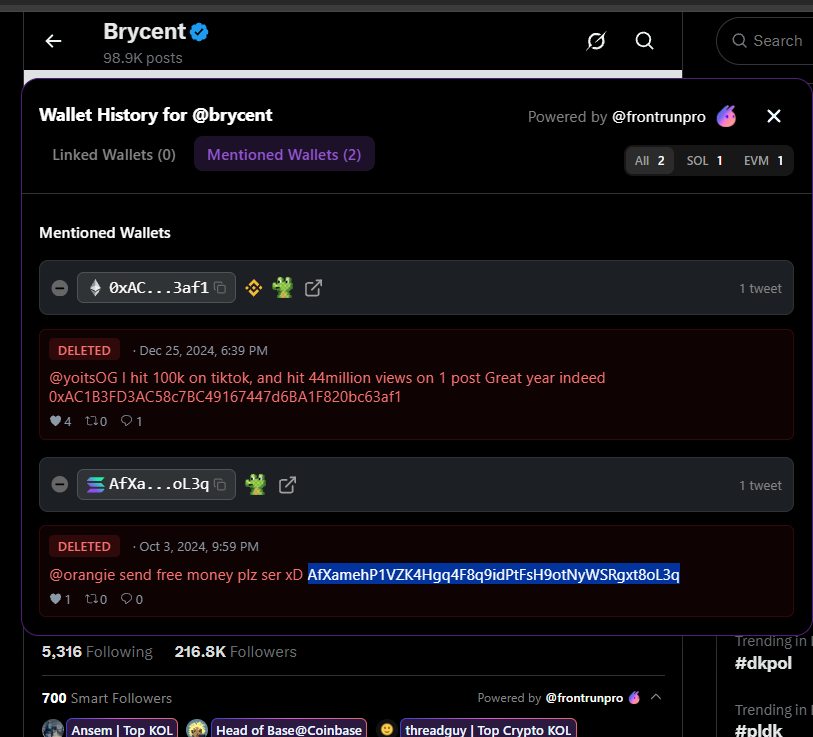The width and height of the screenshot is (813, 737).
Task: Filter wallets by All 2
Action: [650, 161]
